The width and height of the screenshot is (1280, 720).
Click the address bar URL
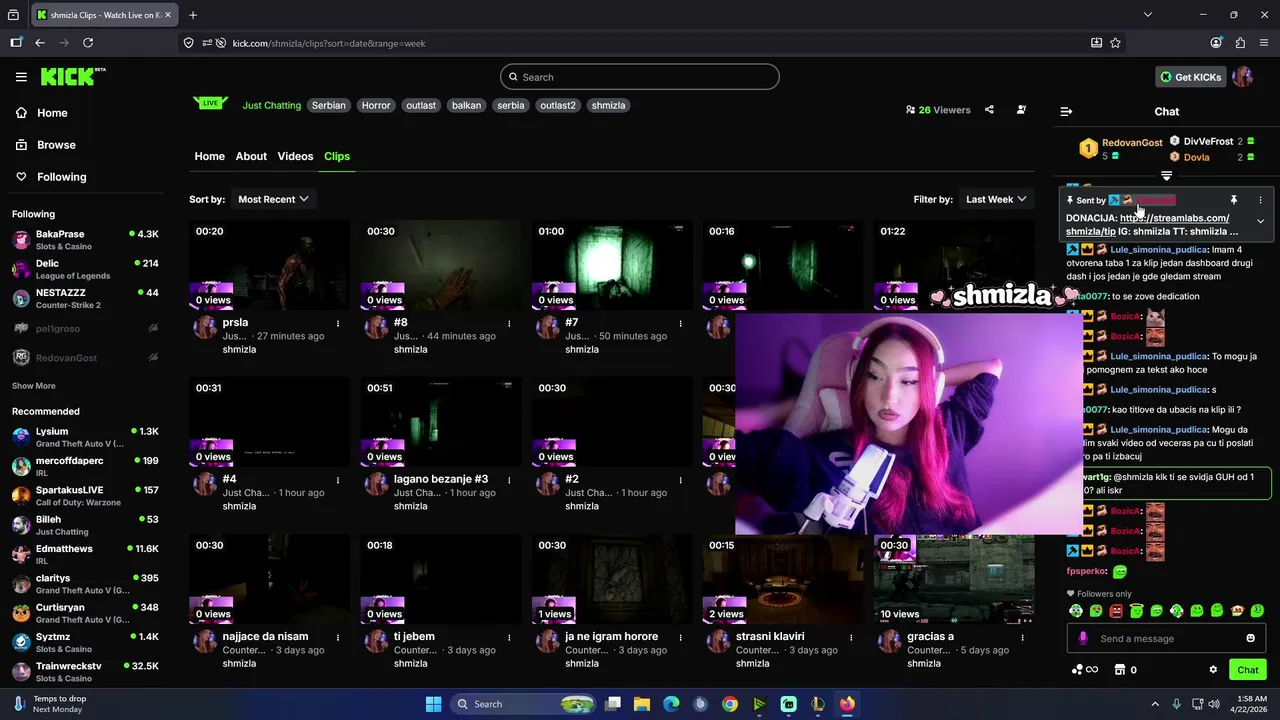point(329,43)
